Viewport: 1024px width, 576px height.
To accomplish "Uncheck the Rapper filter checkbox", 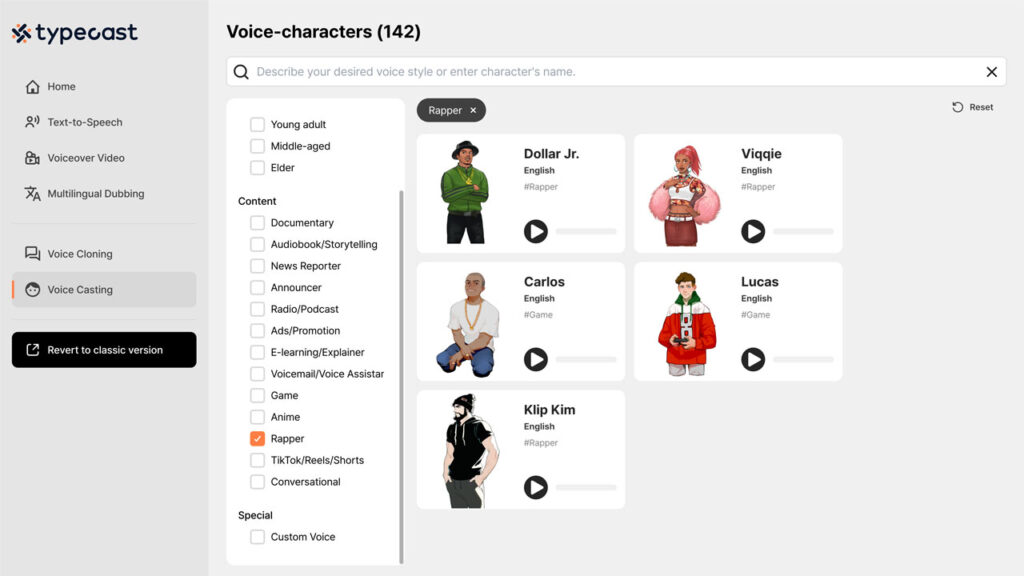I will (x=257, y=438).
